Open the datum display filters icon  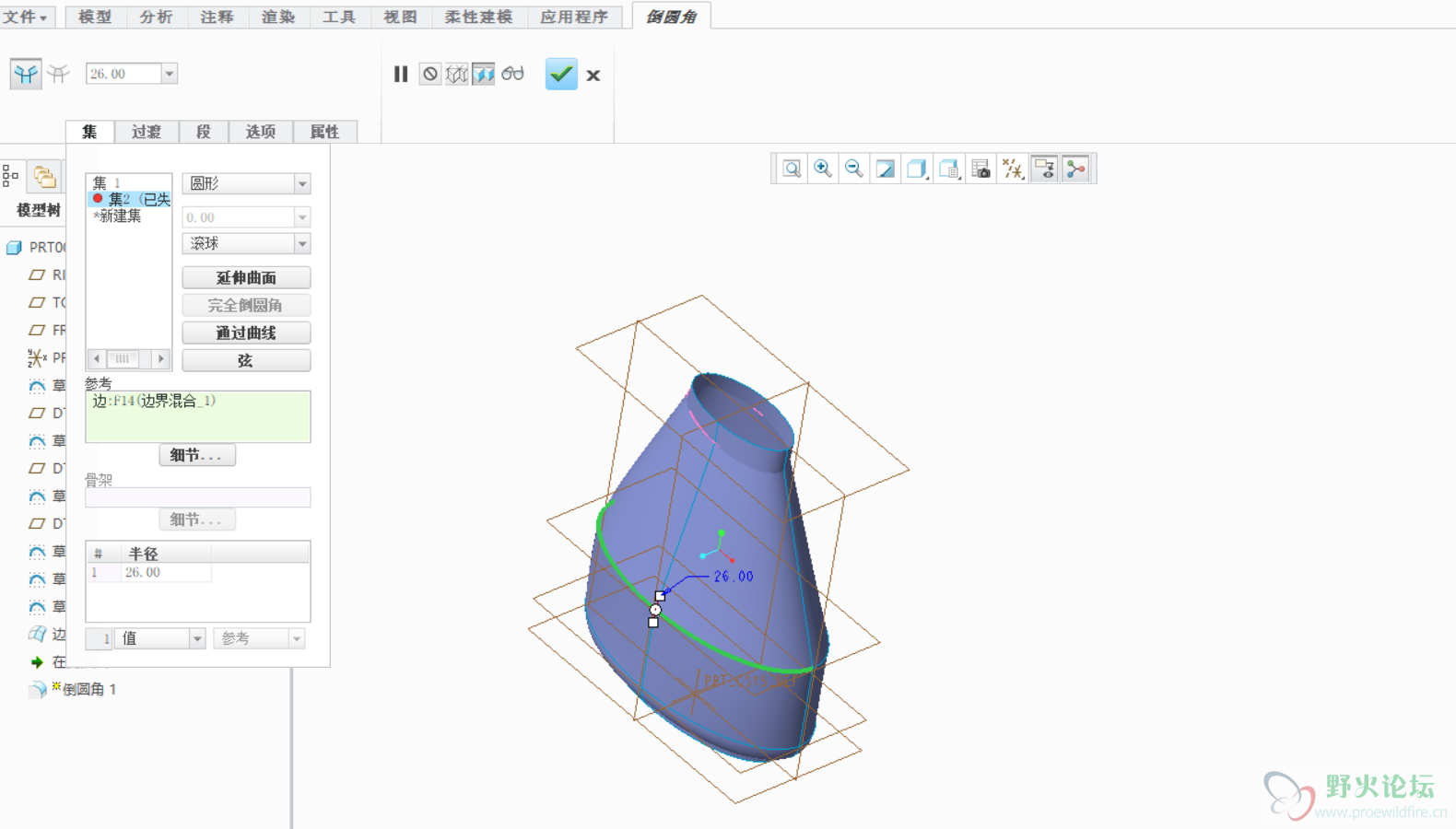(x=1013, y=169)
